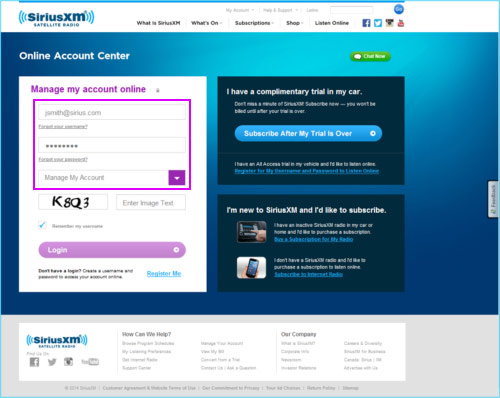Click the lock icon beside Manage my account online
500x398 pixels.
pos(158,90)
